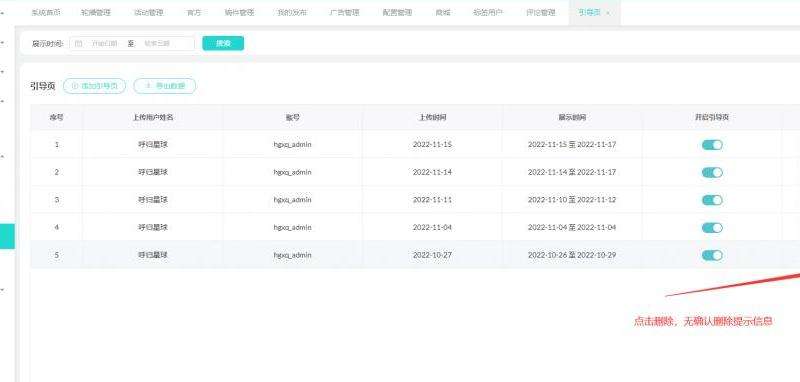
Task: Click display range 2022-11-14 至 2022-11-17
Action: [x=572, y=172]
